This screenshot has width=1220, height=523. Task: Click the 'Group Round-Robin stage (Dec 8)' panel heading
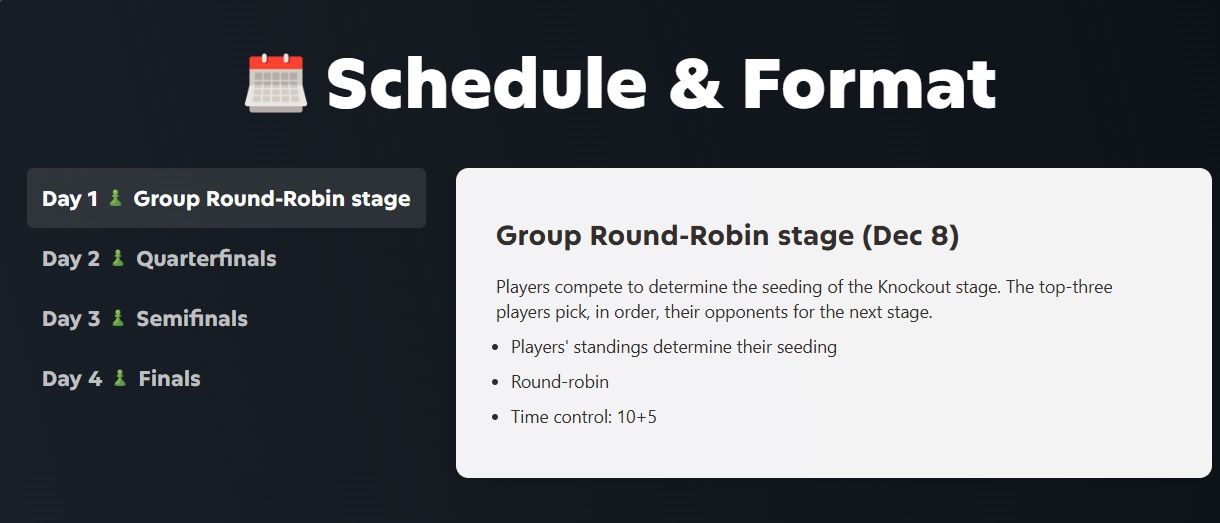[x=727, y=236]
